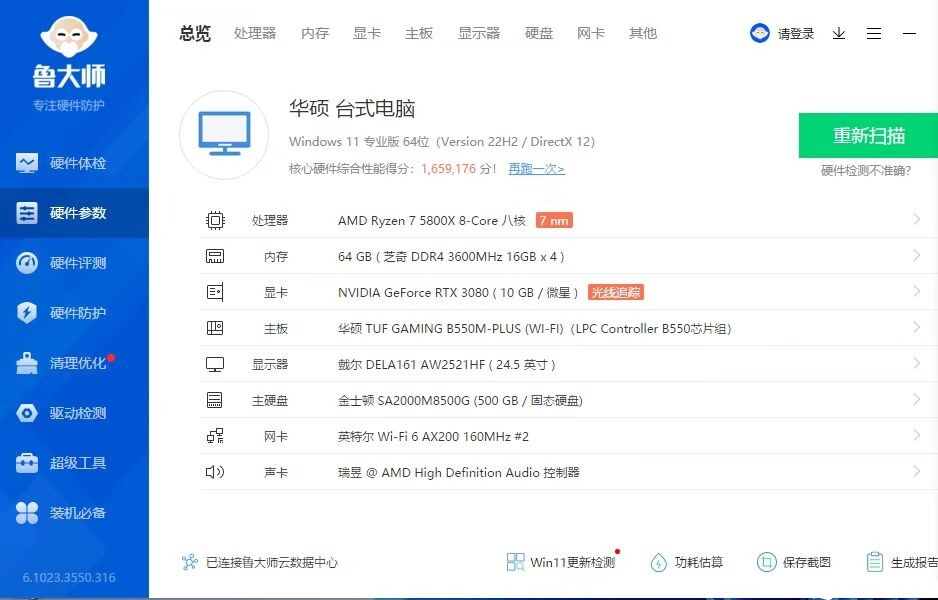This screenshot has width=938, height=600.
Task: Click the 7 nm badge
Action: [x=554, y=220]
